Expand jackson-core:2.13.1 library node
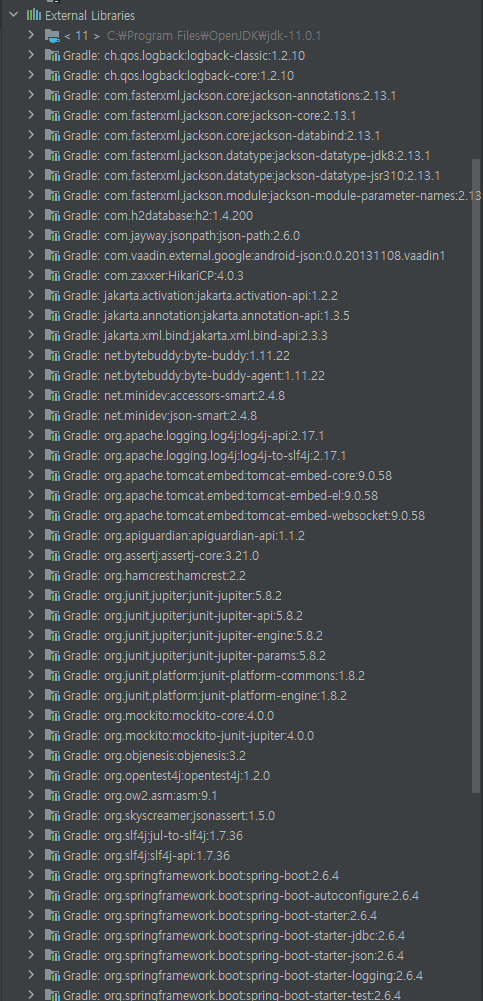 31,115
